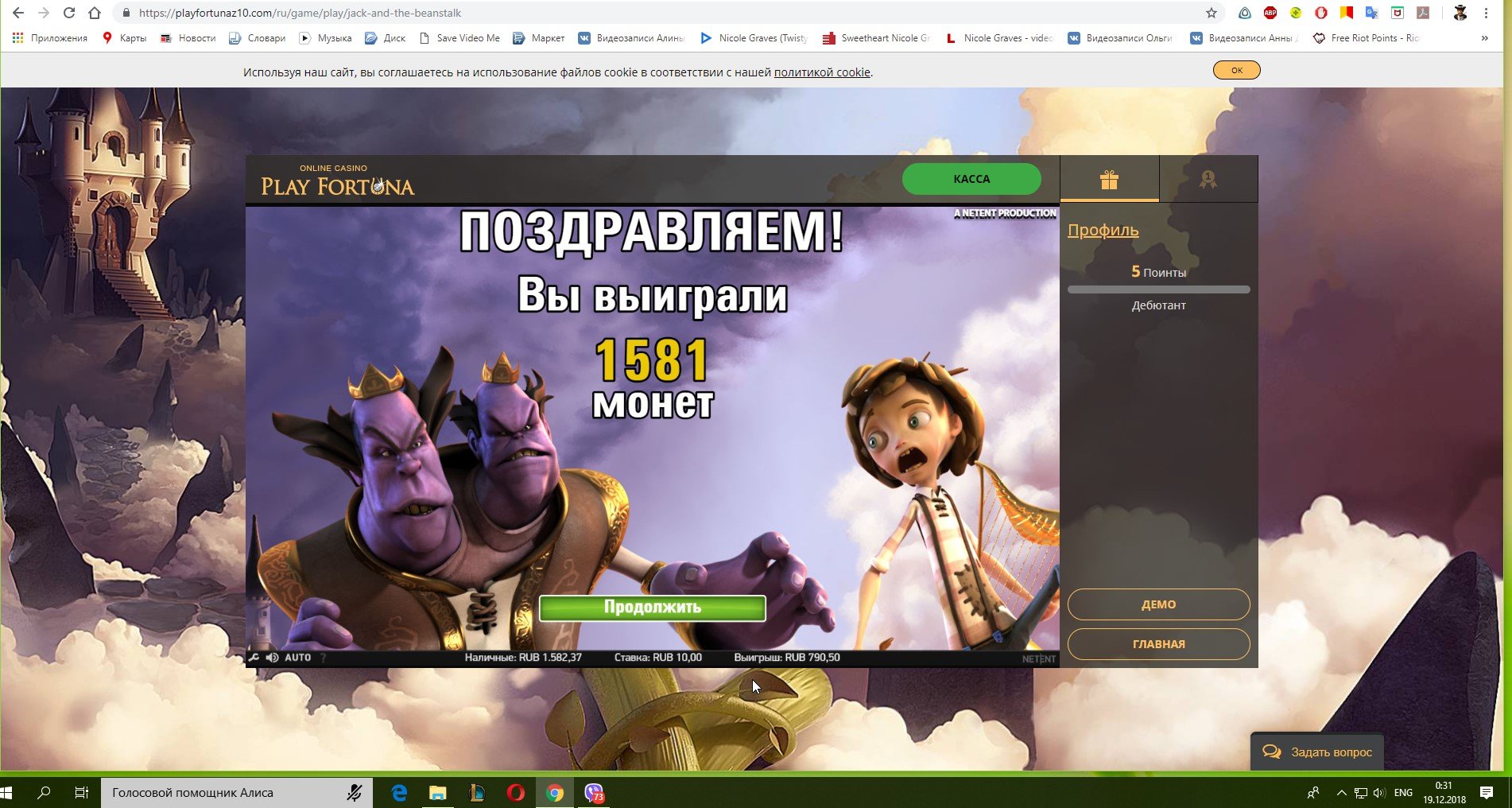Open the Профиль link

(x=1103, y=231)
